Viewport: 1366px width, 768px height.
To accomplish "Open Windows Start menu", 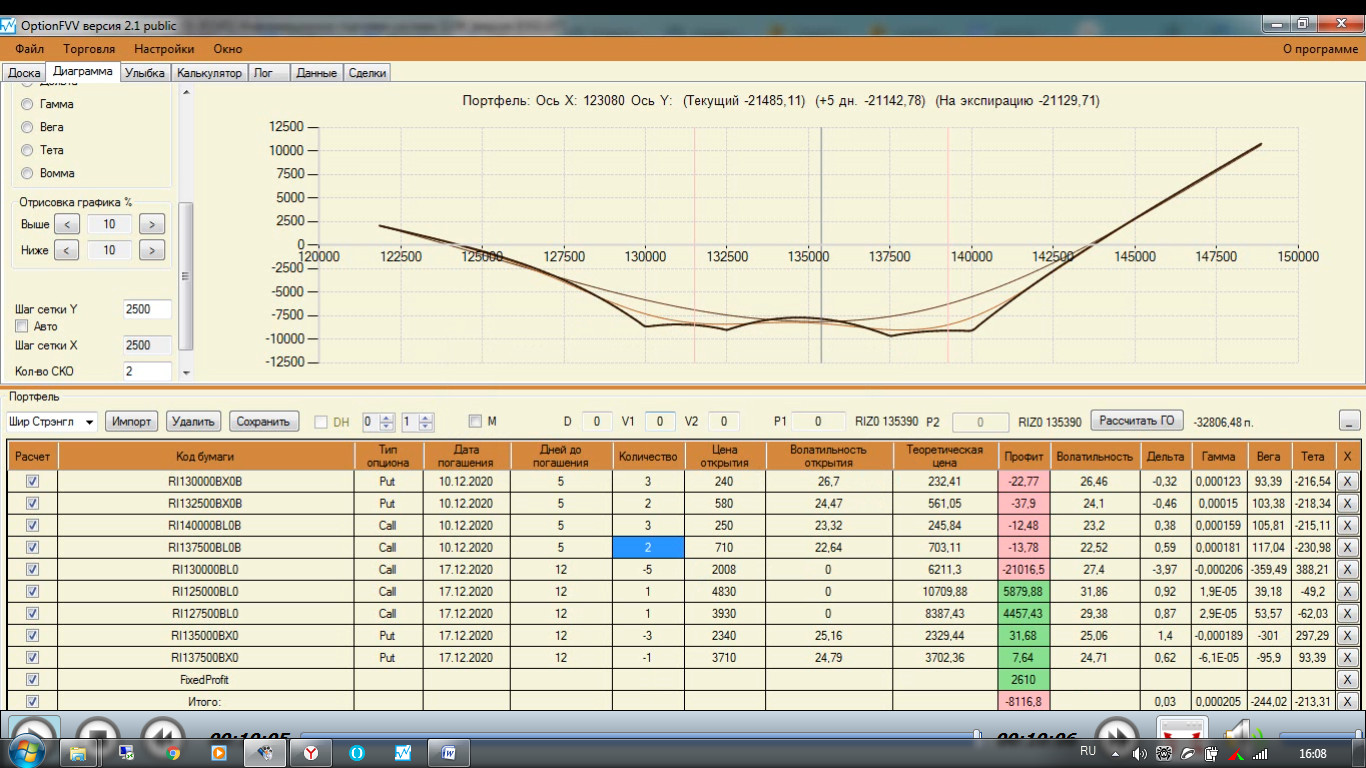I will pos(27,750).
